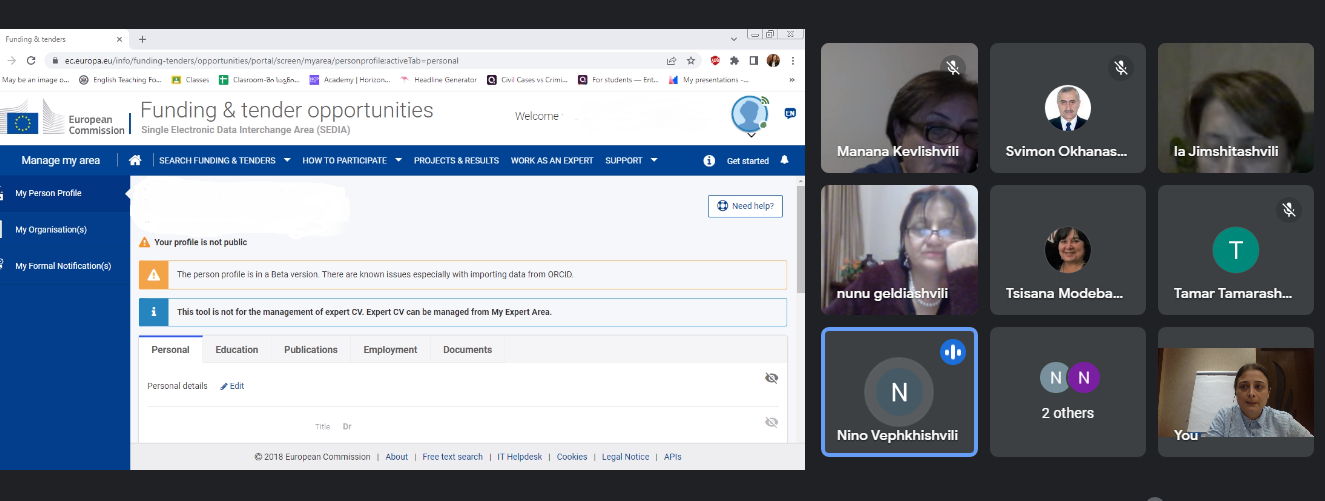Expand Search Funding & Tenders dropdown
Screen dimensions: 1325x501
(x=224, y=160)
